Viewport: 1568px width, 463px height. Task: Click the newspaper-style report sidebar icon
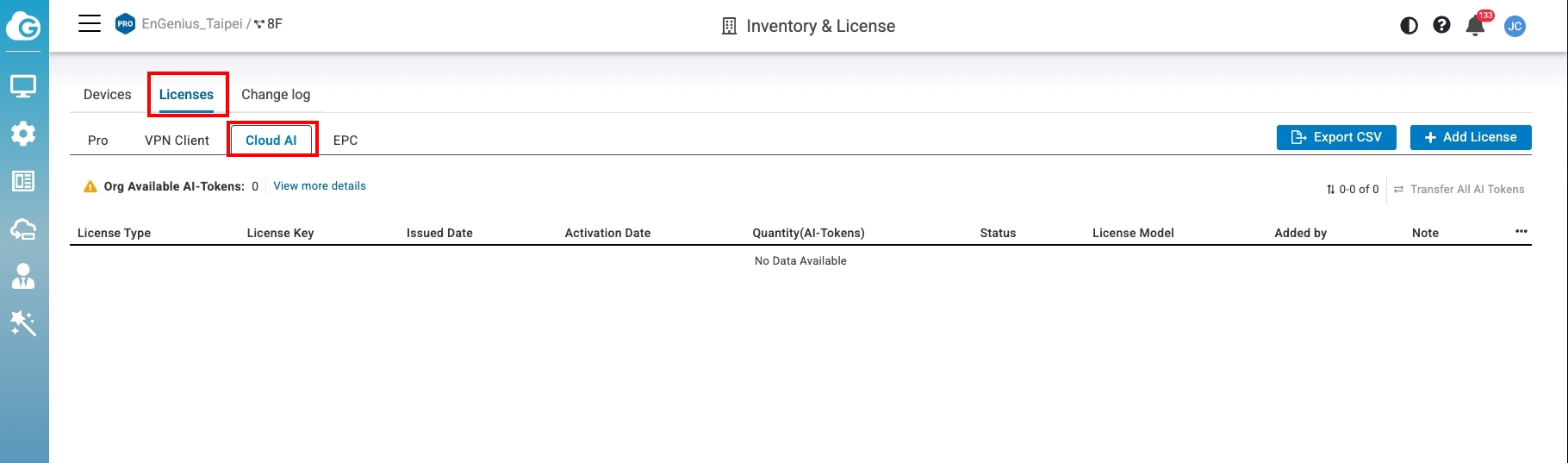[23, 181]
